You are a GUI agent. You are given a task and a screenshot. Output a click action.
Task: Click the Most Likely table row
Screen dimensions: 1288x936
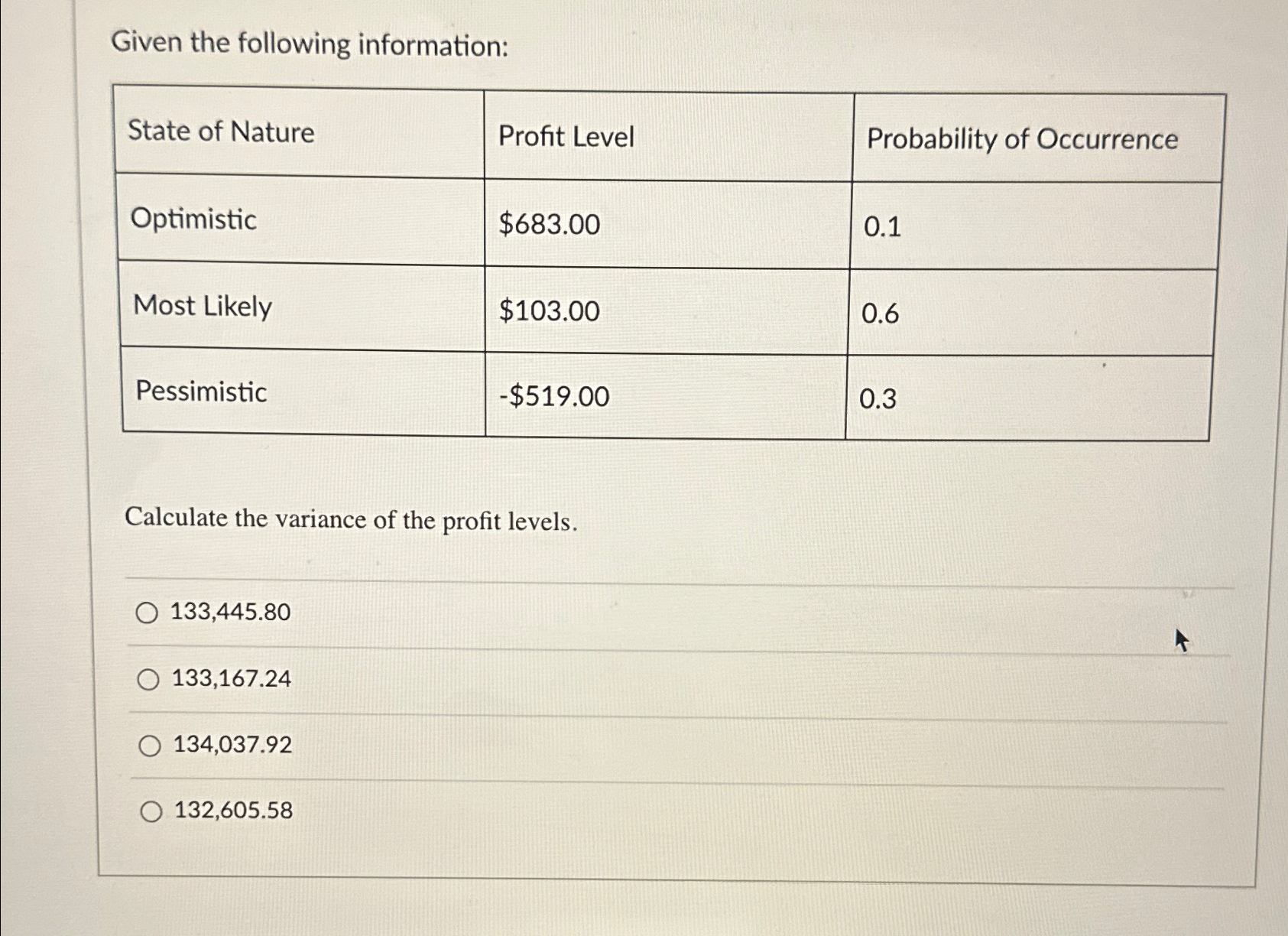tap(202, 307)
